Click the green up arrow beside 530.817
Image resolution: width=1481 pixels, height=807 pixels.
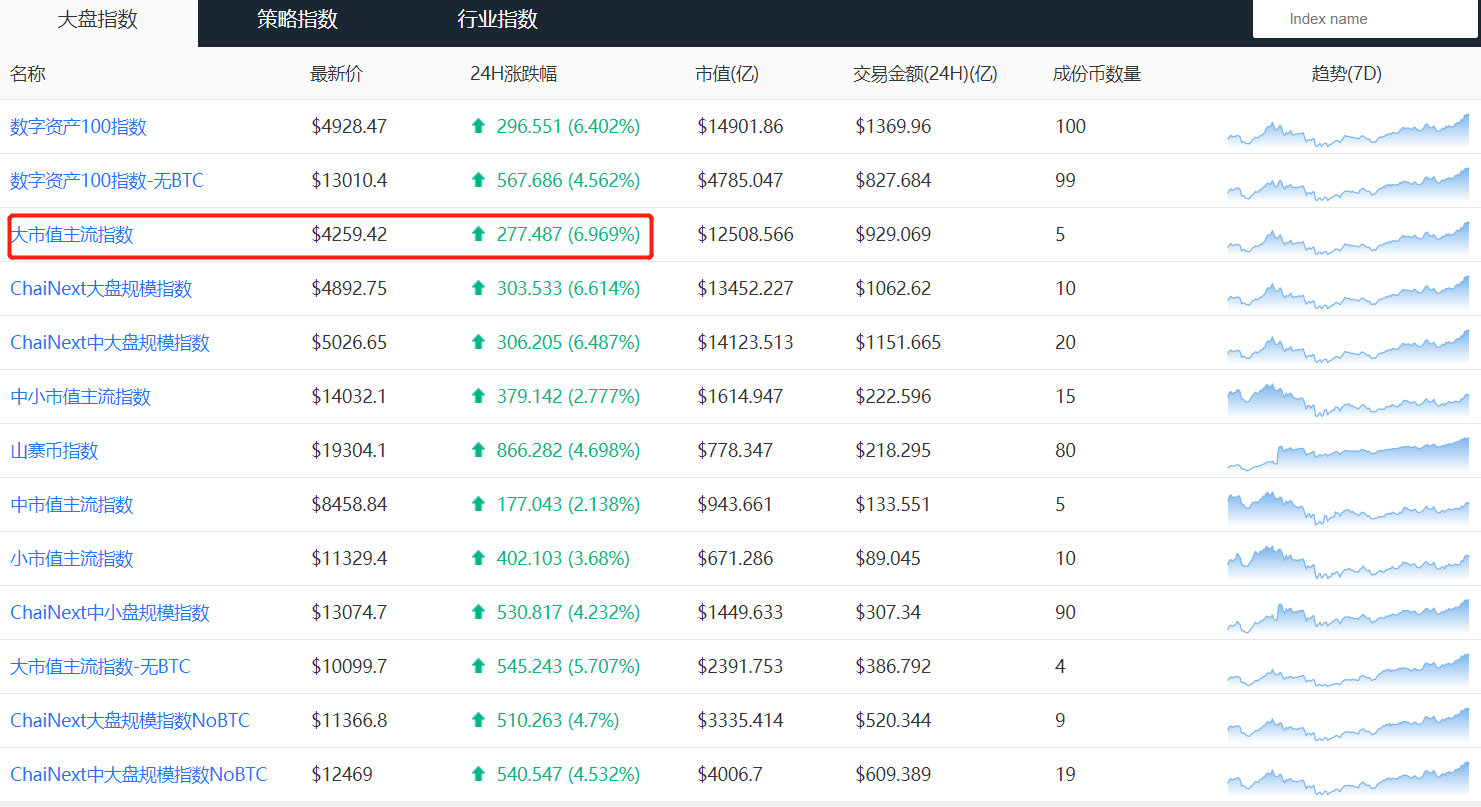click(x=478, y=612)
